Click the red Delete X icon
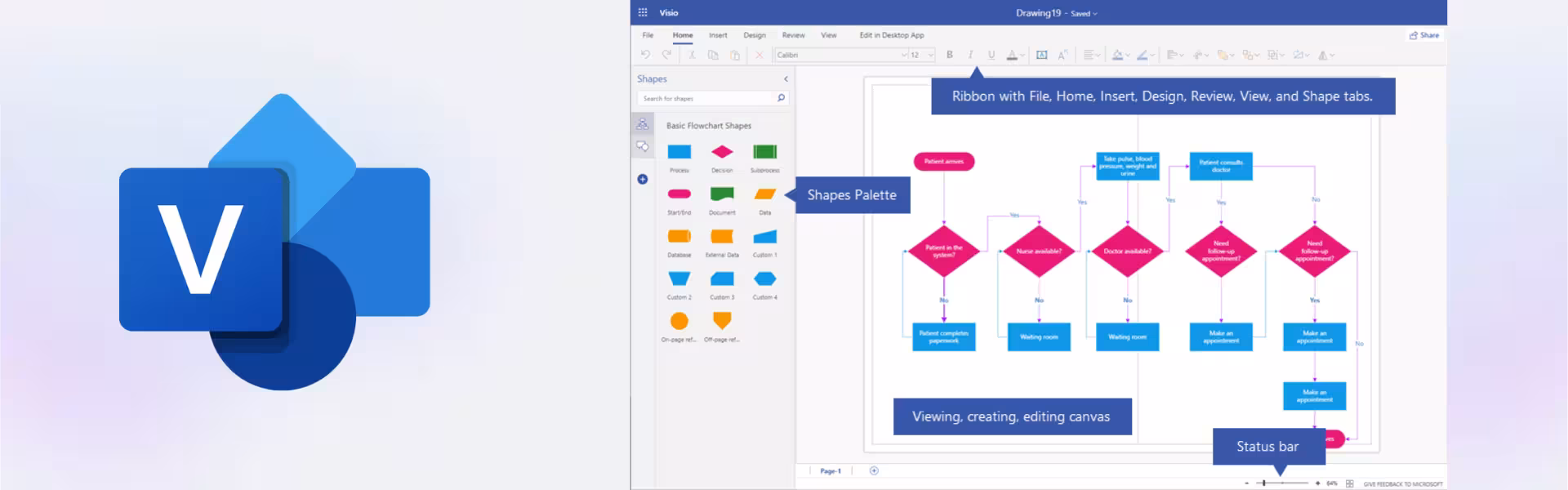 [759, 55]
